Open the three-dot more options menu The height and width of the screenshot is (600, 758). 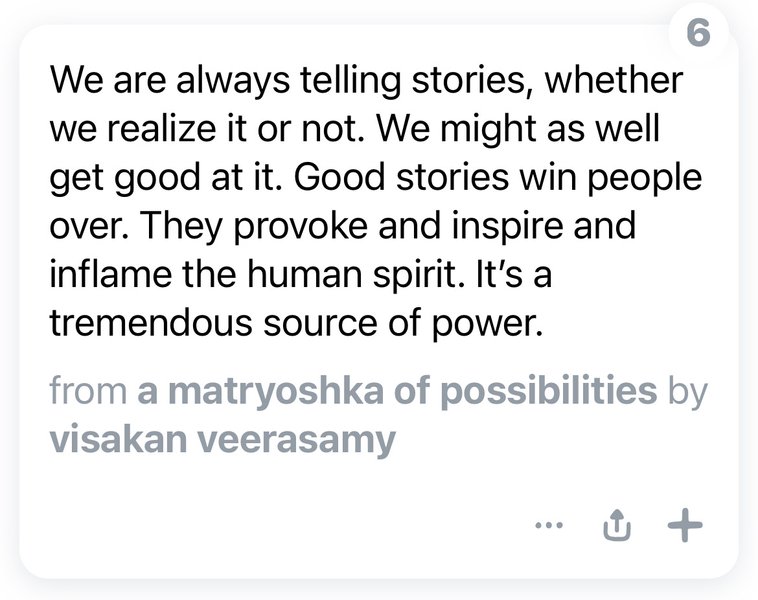click(x=549, y=525)
